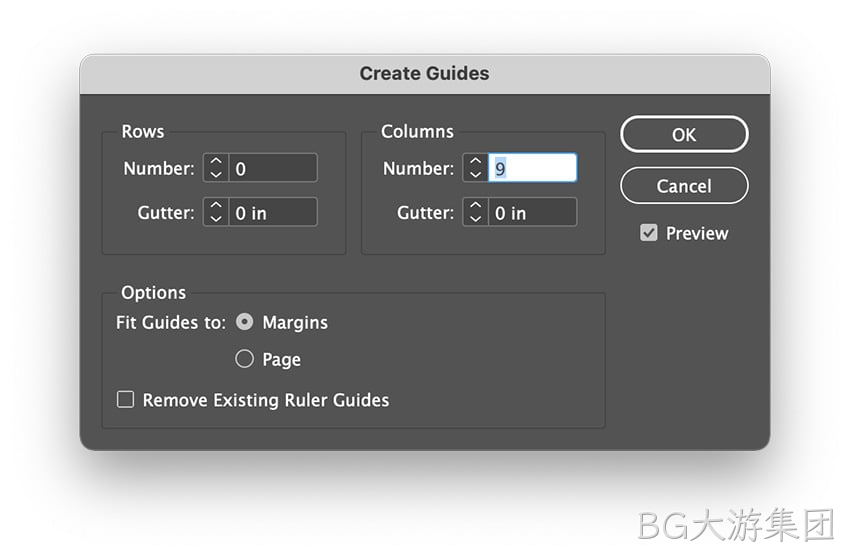Select the Margins radio button

(244, 322)
